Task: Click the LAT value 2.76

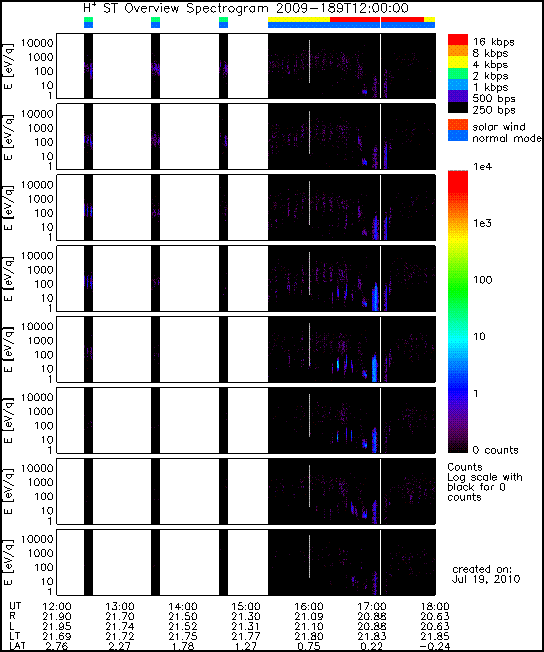Action: tap(57, 646)
